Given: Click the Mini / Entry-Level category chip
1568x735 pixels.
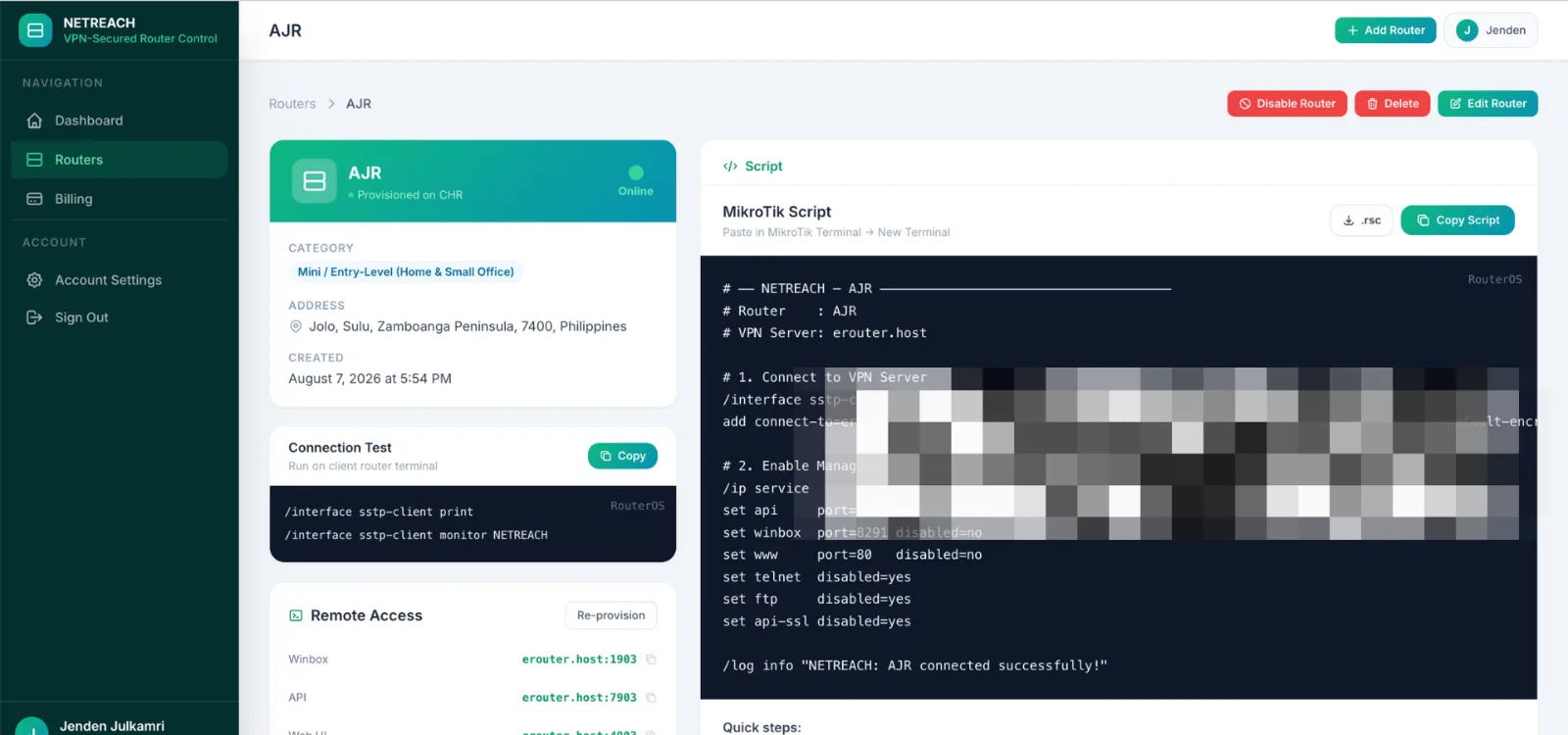Looking at the screenshot, I should 406,272.
